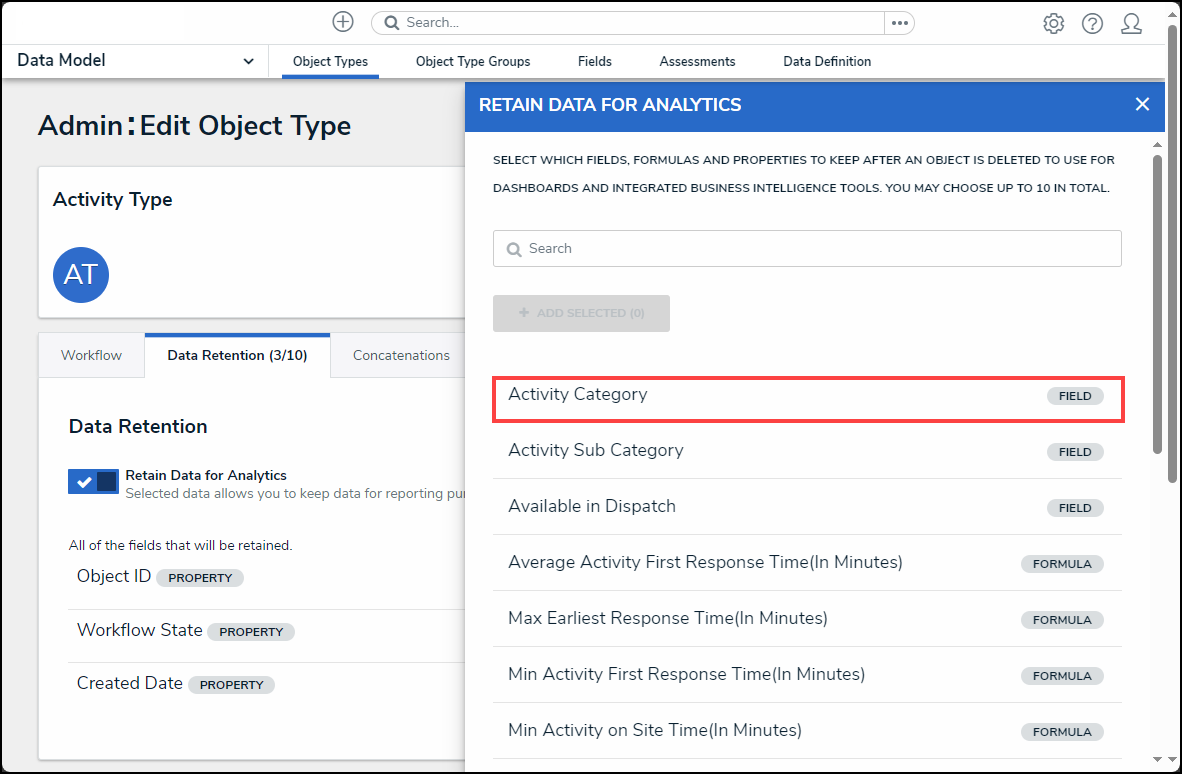Click the AT Activity Type avatar
The width and height of the screenshot is (1182, 774).
[81, 275]
